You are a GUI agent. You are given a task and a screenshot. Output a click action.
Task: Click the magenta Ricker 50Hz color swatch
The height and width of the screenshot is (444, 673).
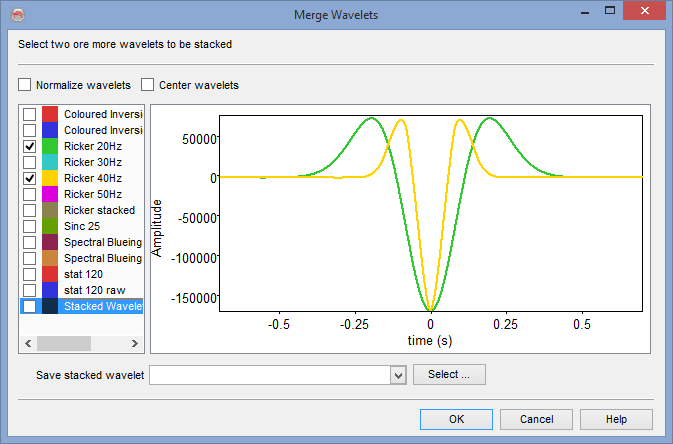(x=49, y=194)
